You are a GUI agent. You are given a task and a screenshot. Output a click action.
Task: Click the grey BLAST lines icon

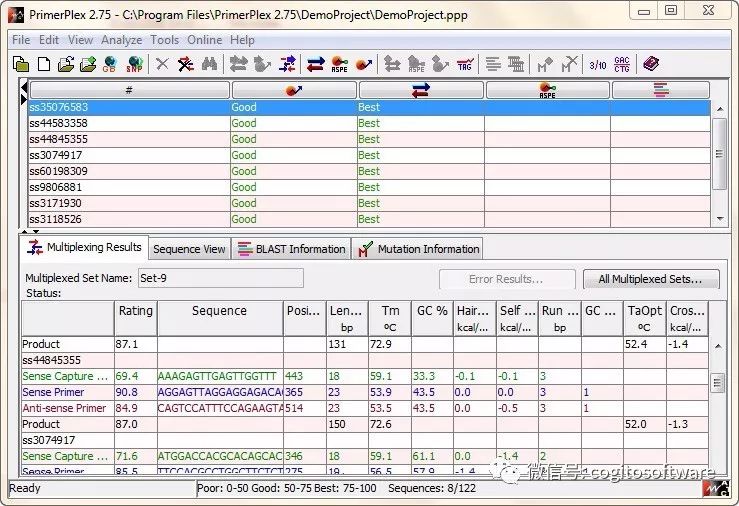(493, 64)
